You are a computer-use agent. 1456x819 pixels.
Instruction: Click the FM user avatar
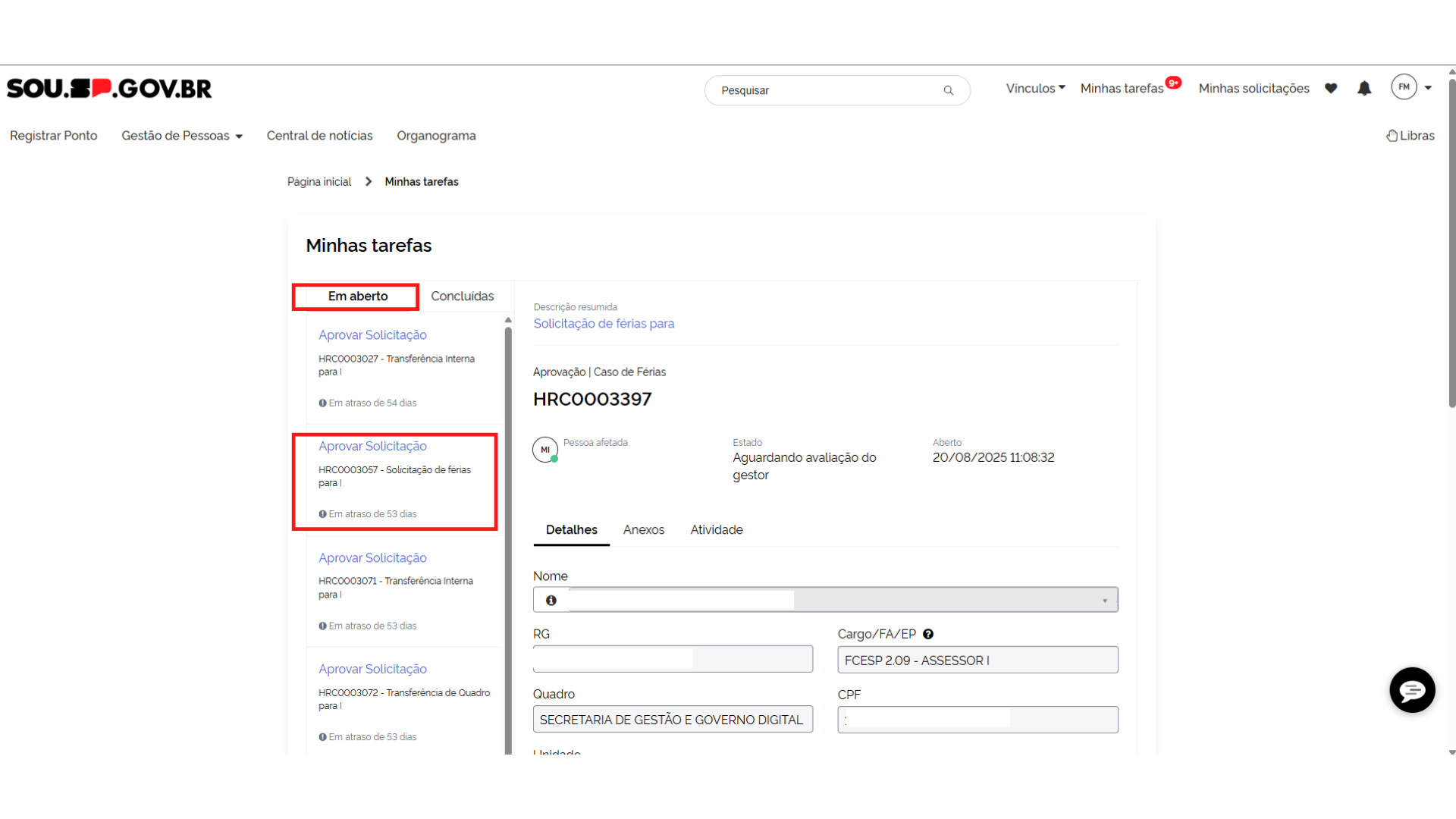[x=1404, y=87]
